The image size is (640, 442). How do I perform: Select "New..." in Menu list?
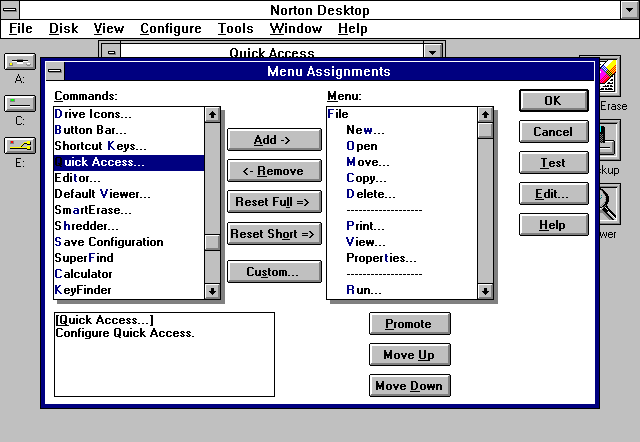tap(402, 130)
